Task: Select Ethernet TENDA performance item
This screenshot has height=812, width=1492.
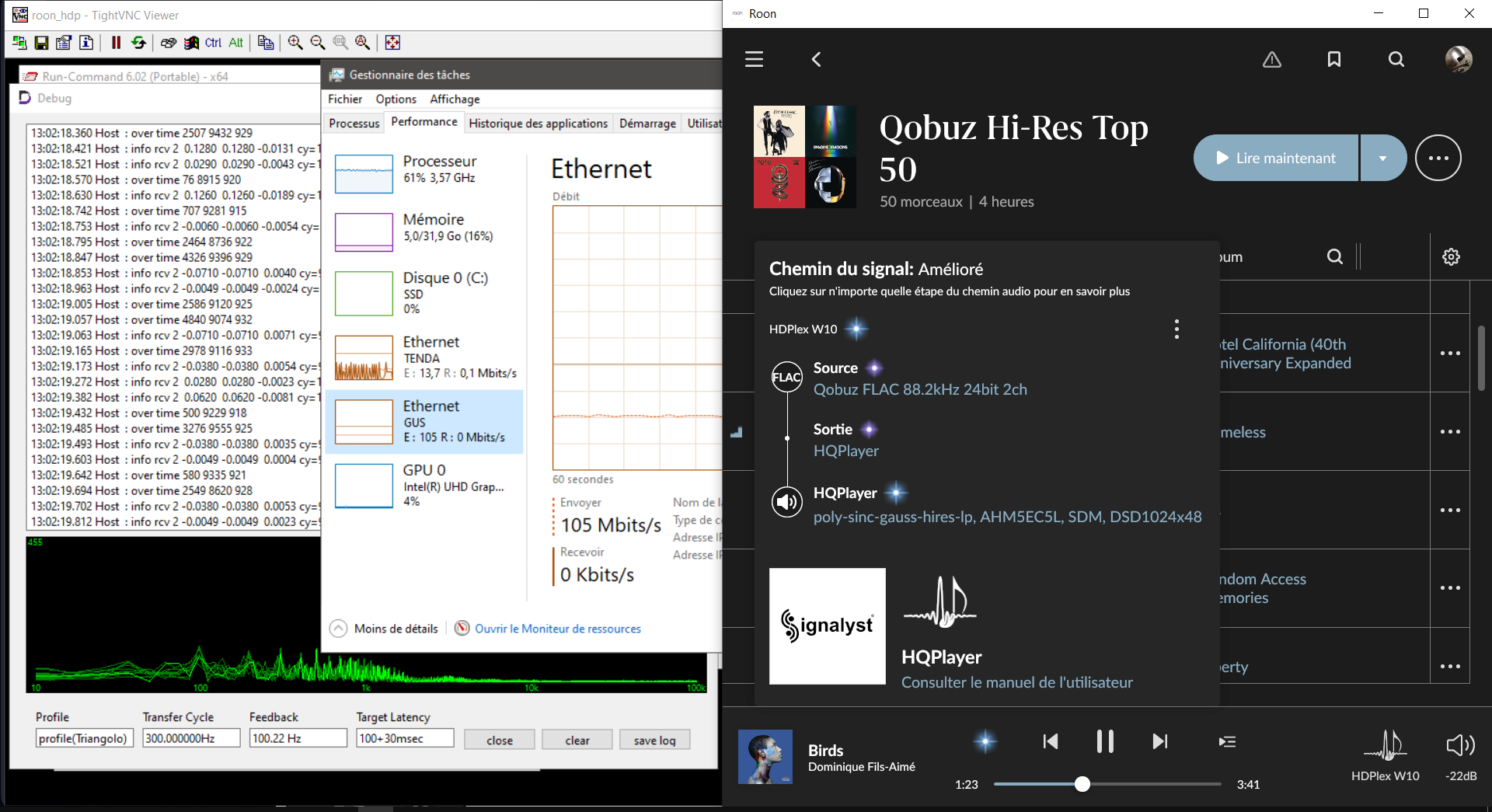Action: point(424,357)
